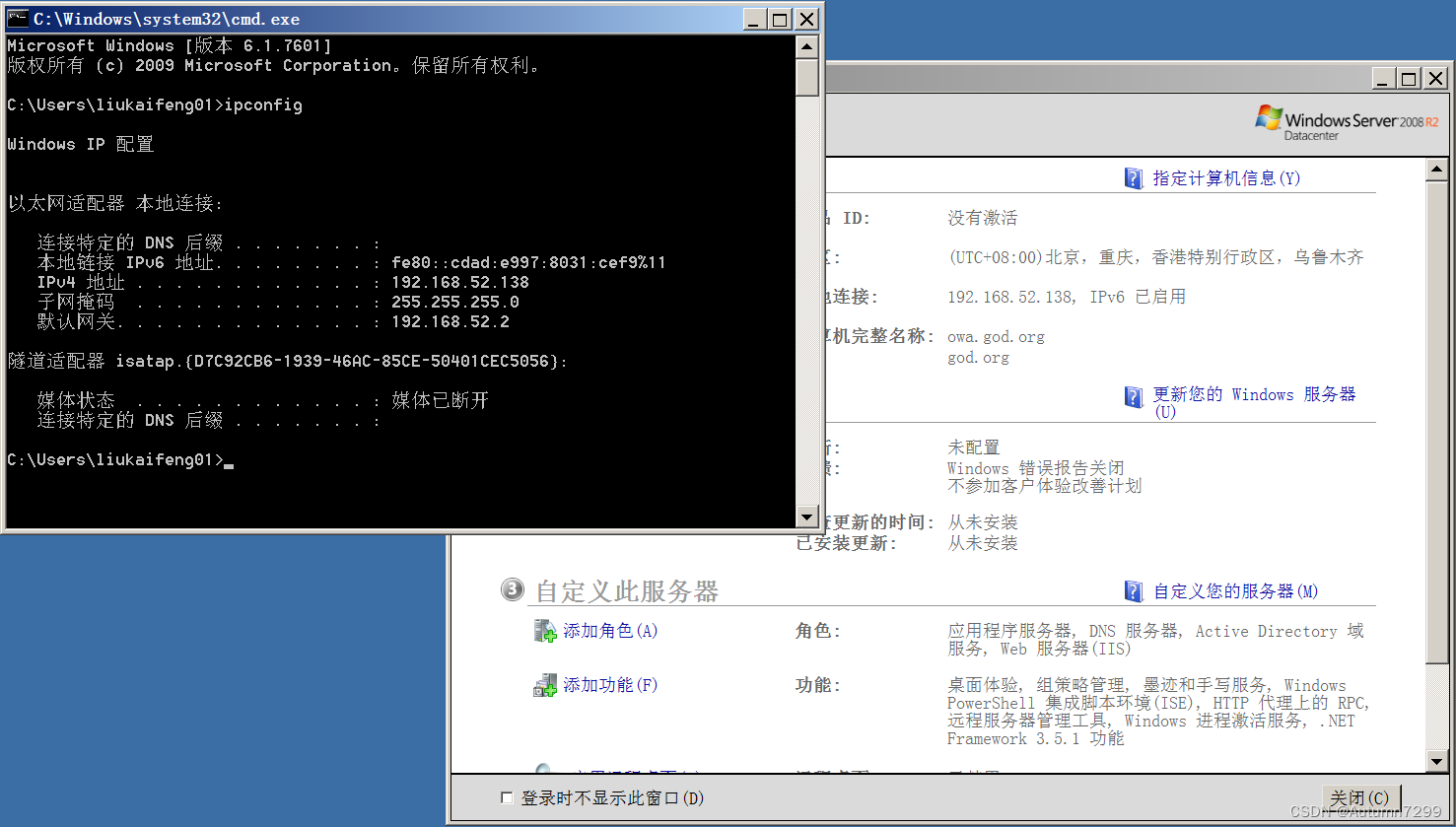Minimize the cmd.exe window
This screenshot has height=827, width=1456.
(754, 19)
